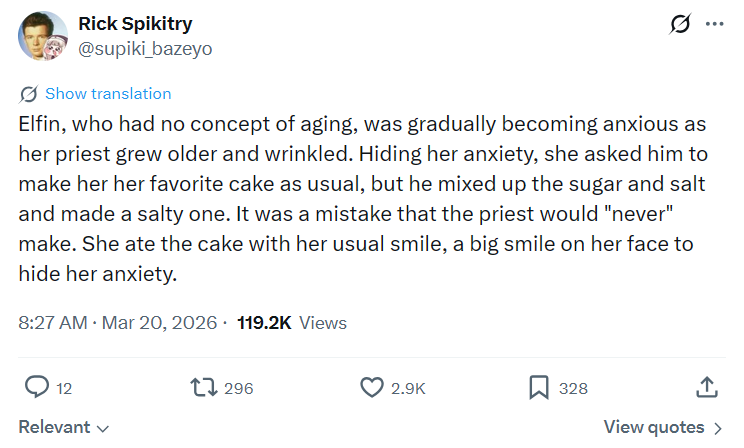Open View quotes

tap(662, 427)
